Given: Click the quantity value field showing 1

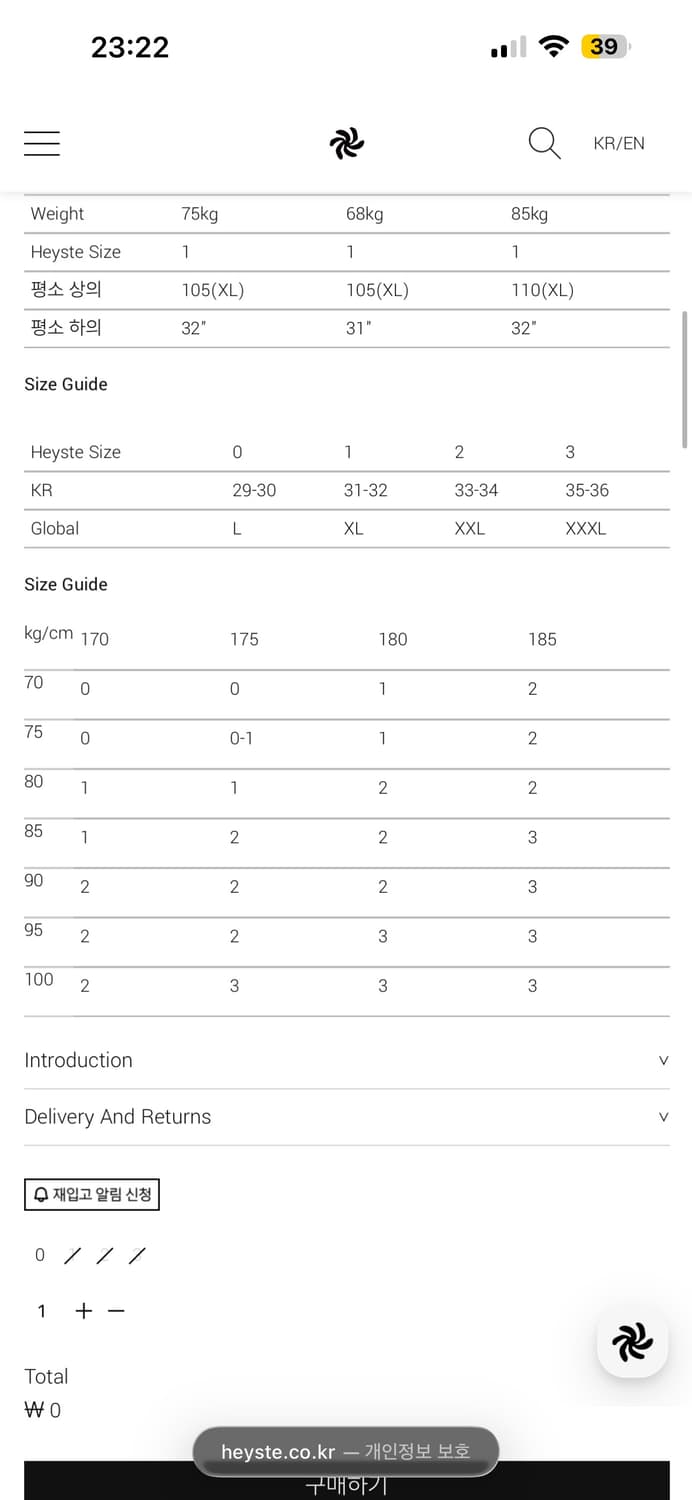Looking at the screenshot, I should pyautogui.click(x=42, y=1311).
